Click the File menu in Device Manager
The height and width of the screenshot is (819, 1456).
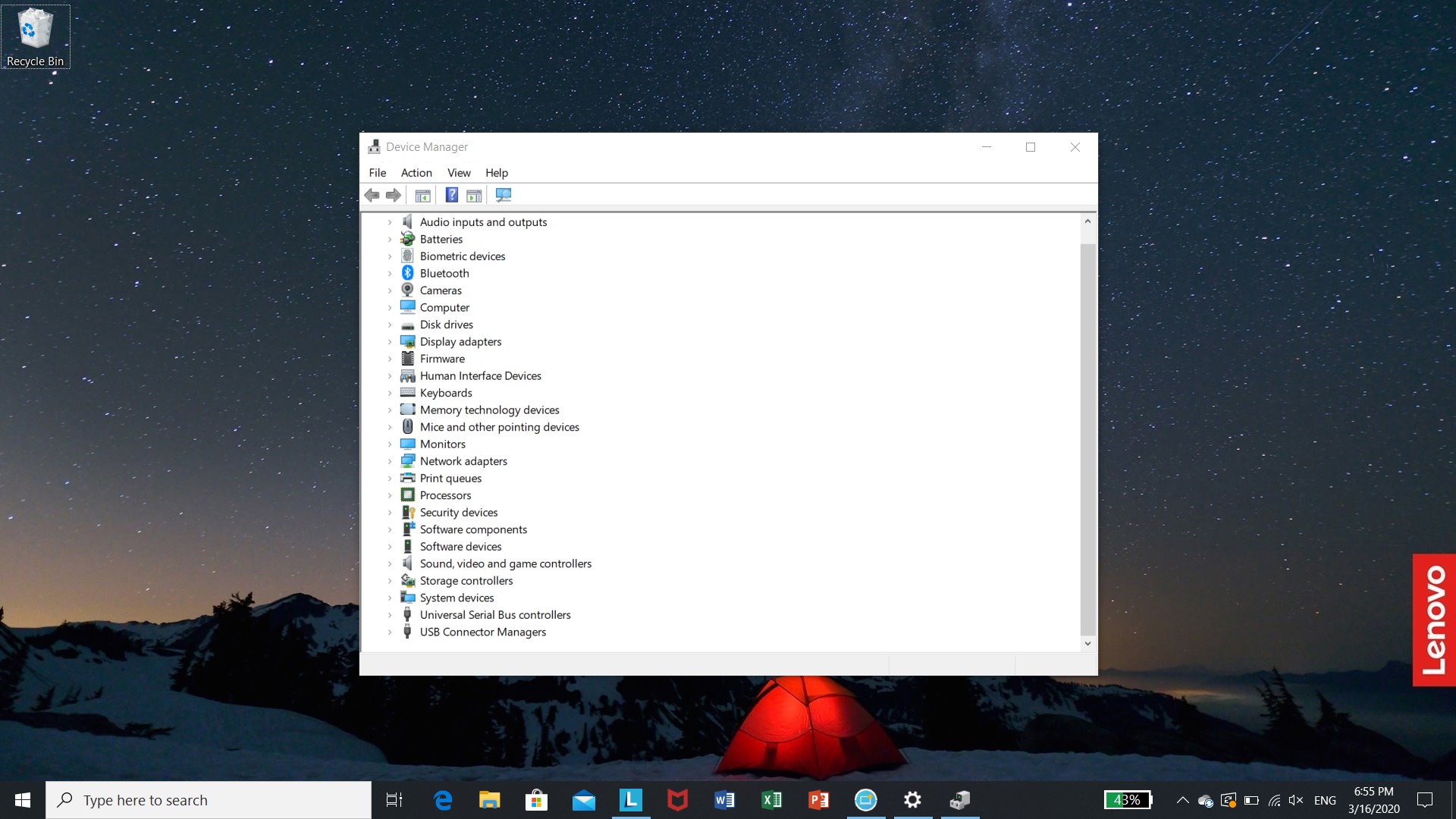click(377, 172)
